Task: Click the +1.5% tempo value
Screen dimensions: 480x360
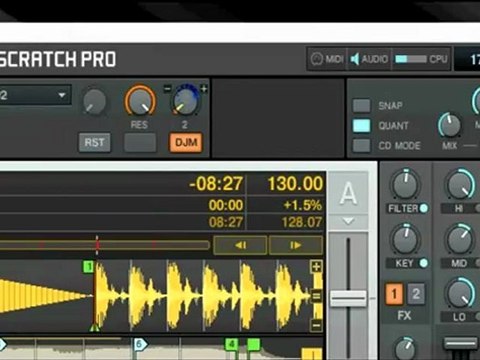Action: pos(302,205)
